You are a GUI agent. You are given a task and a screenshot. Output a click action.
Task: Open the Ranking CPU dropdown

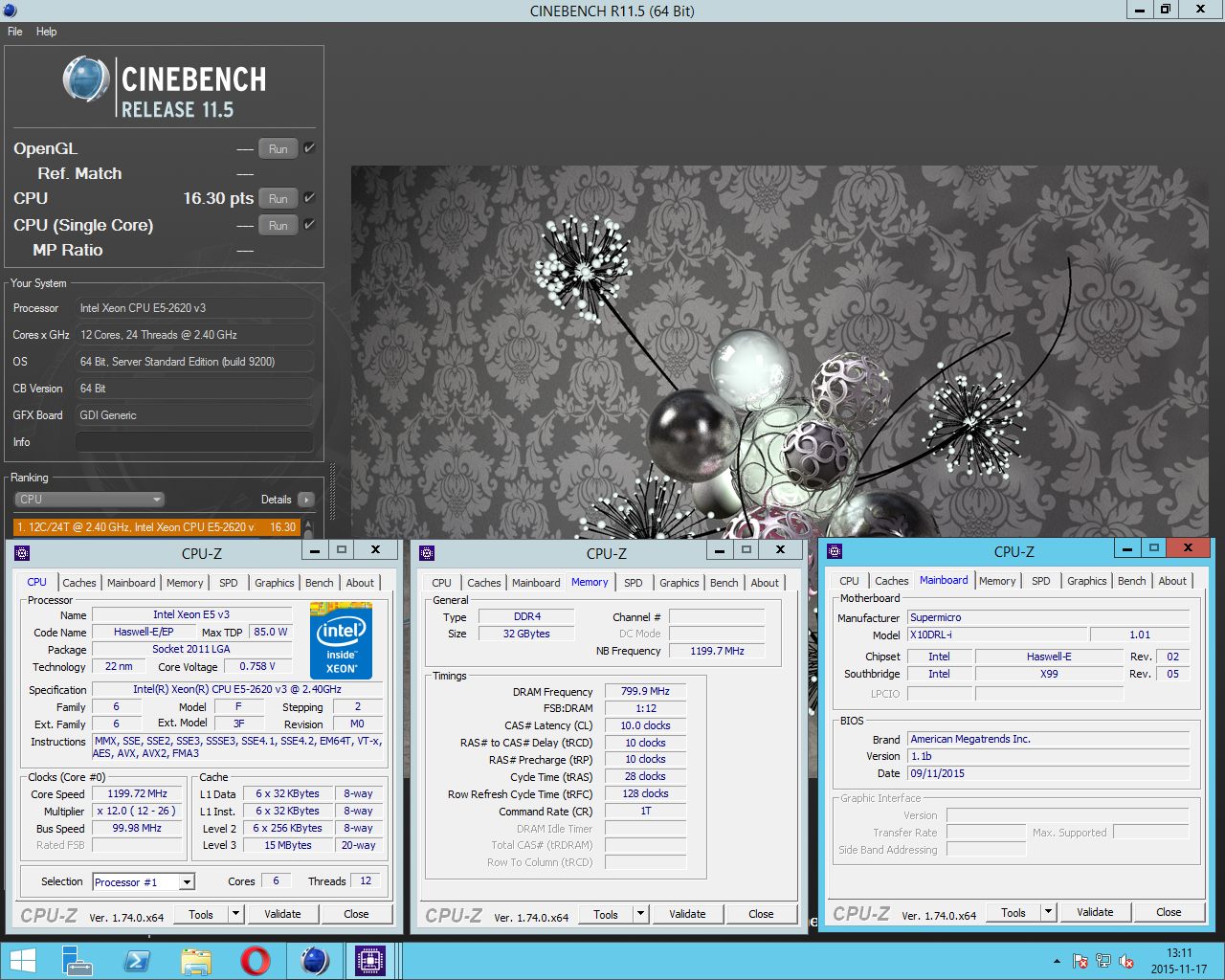[90, 500]
